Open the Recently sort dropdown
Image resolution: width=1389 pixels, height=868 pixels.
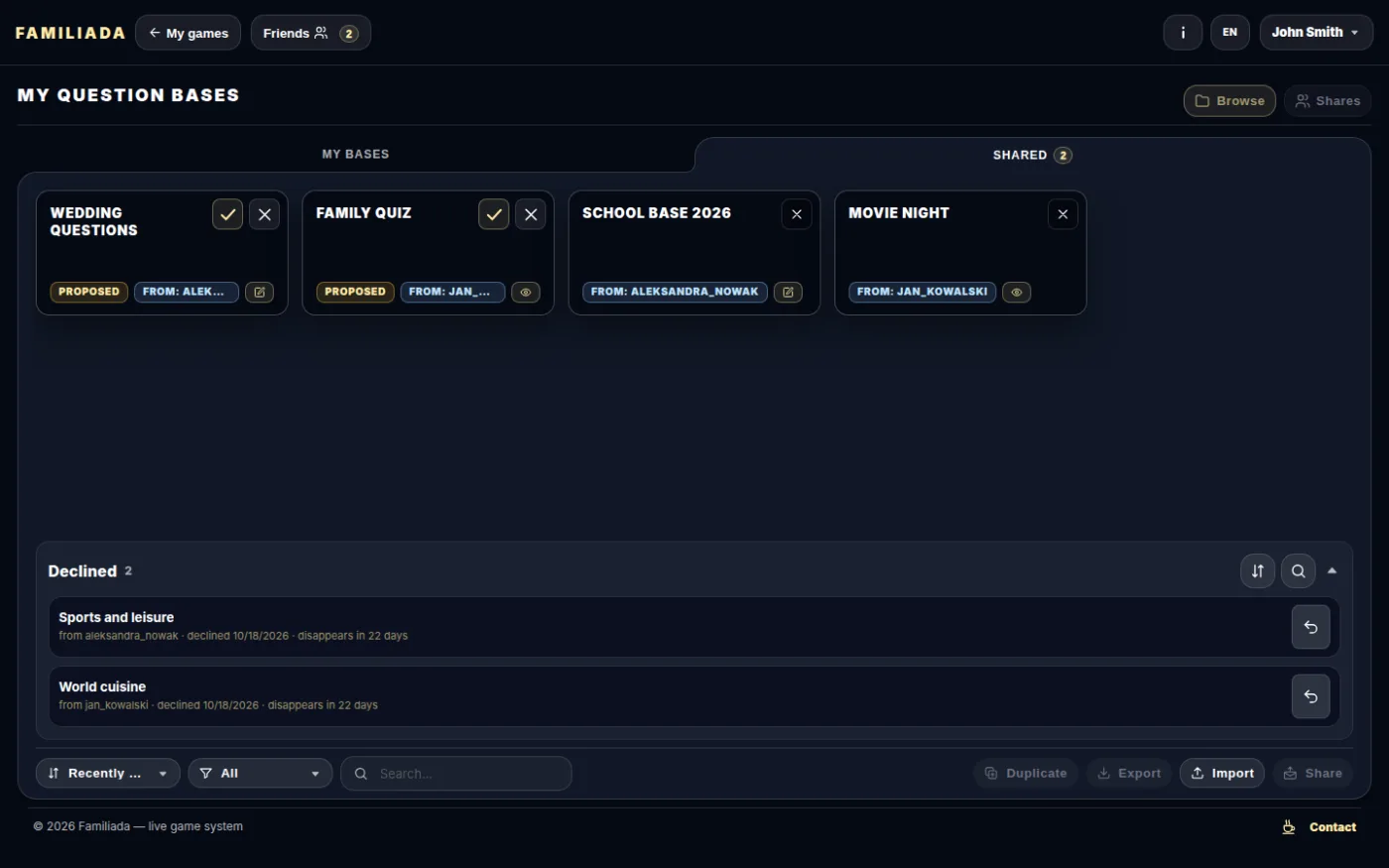108,774
